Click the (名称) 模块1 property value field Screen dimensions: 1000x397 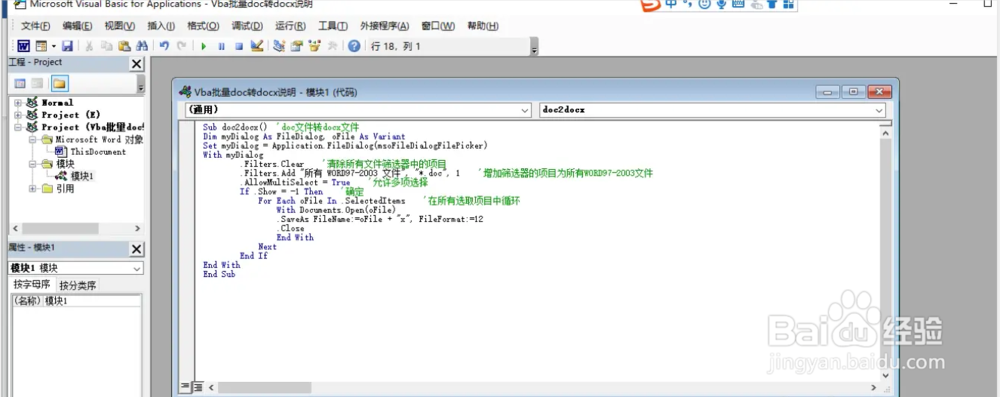pyautogui.click(x=92, y=301)
